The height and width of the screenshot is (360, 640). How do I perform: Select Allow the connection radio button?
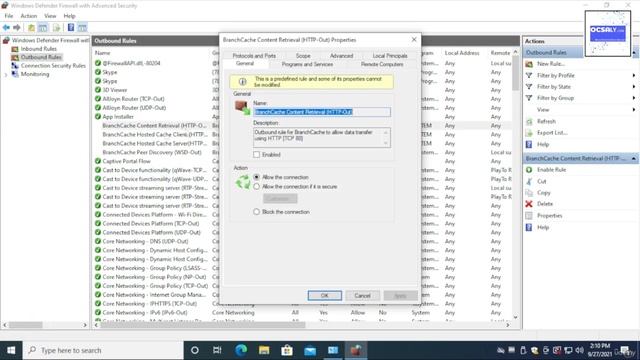256,177
